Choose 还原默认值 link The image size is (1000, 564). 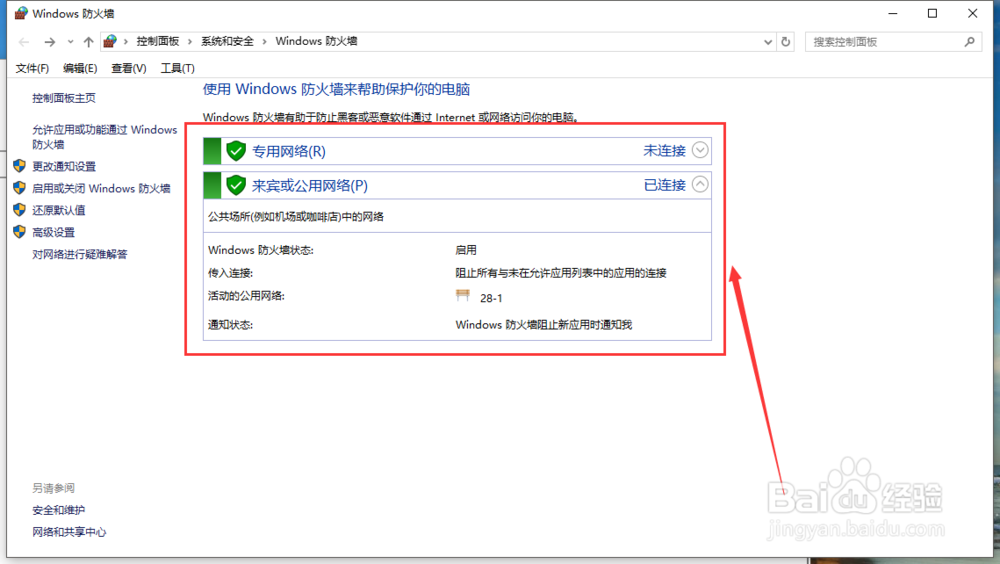(59, 211)
